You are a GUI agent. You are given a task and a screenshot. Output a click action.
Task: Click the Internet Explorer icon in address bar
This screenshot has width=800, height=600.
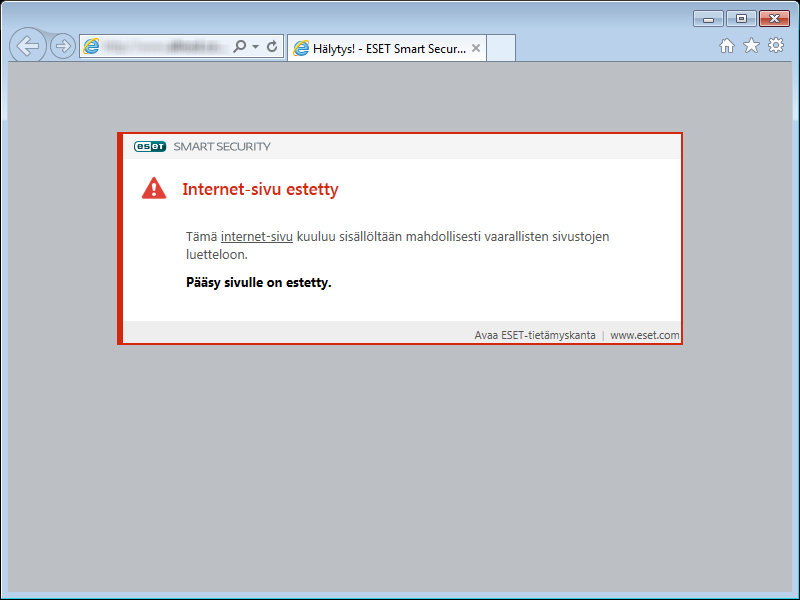coord(91,46)
